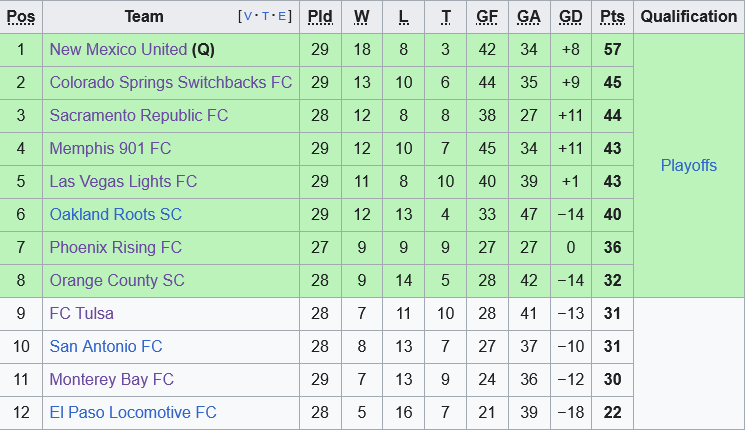This screenshot has width=745, height=432.
Task: Open the Orange County SC link
Action: [x=117, y=280]
